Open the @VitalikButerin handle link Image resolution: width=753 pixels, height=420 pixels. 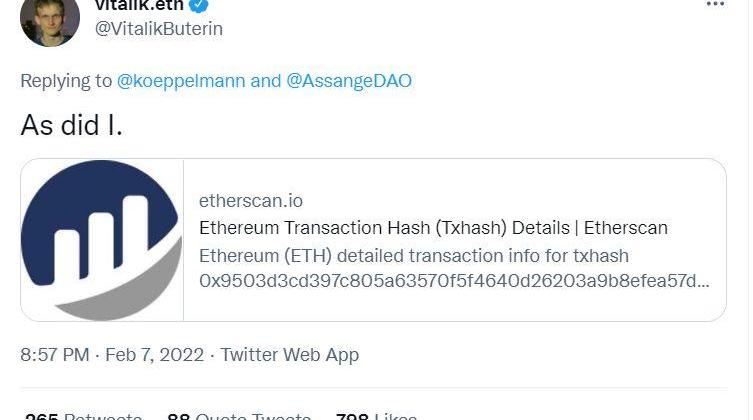point(158,29)
